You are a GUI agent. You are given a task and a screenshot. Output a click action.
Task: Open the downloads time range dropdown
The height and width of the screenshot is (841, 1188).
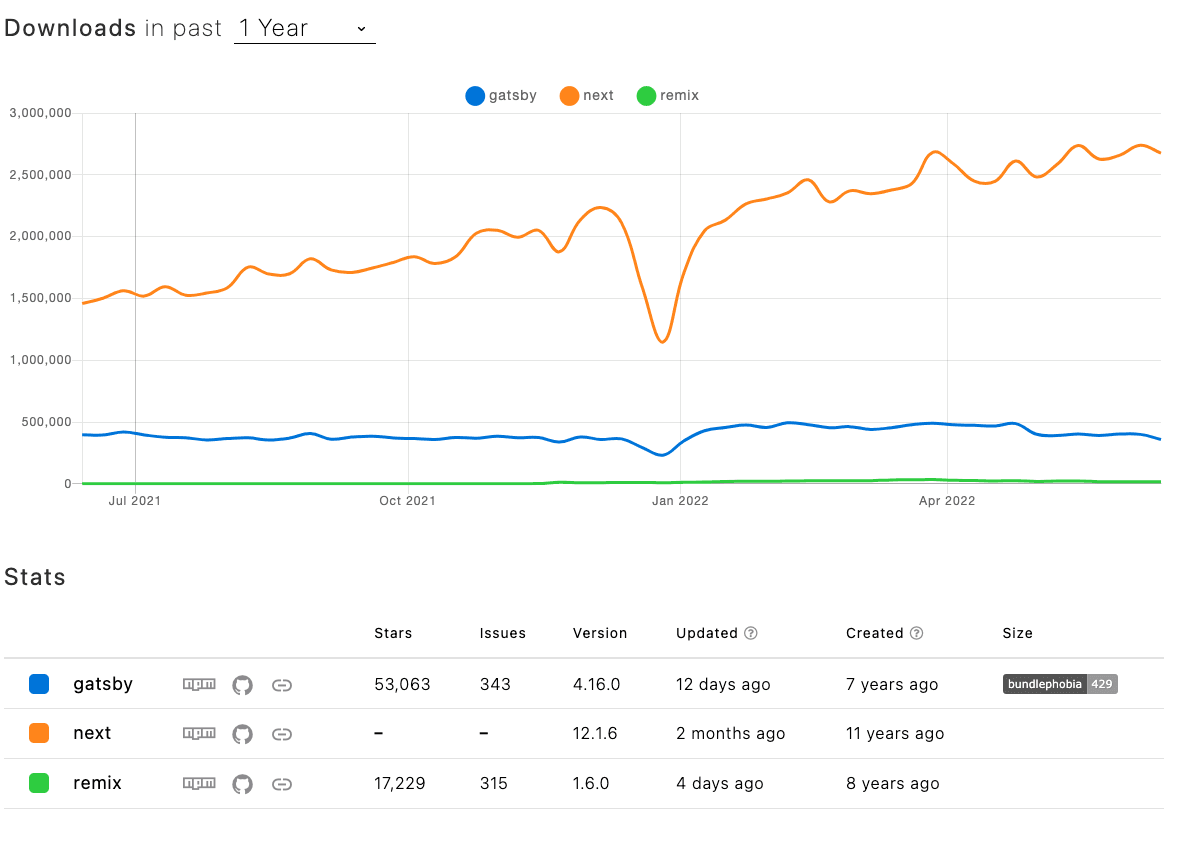point(304,28)
